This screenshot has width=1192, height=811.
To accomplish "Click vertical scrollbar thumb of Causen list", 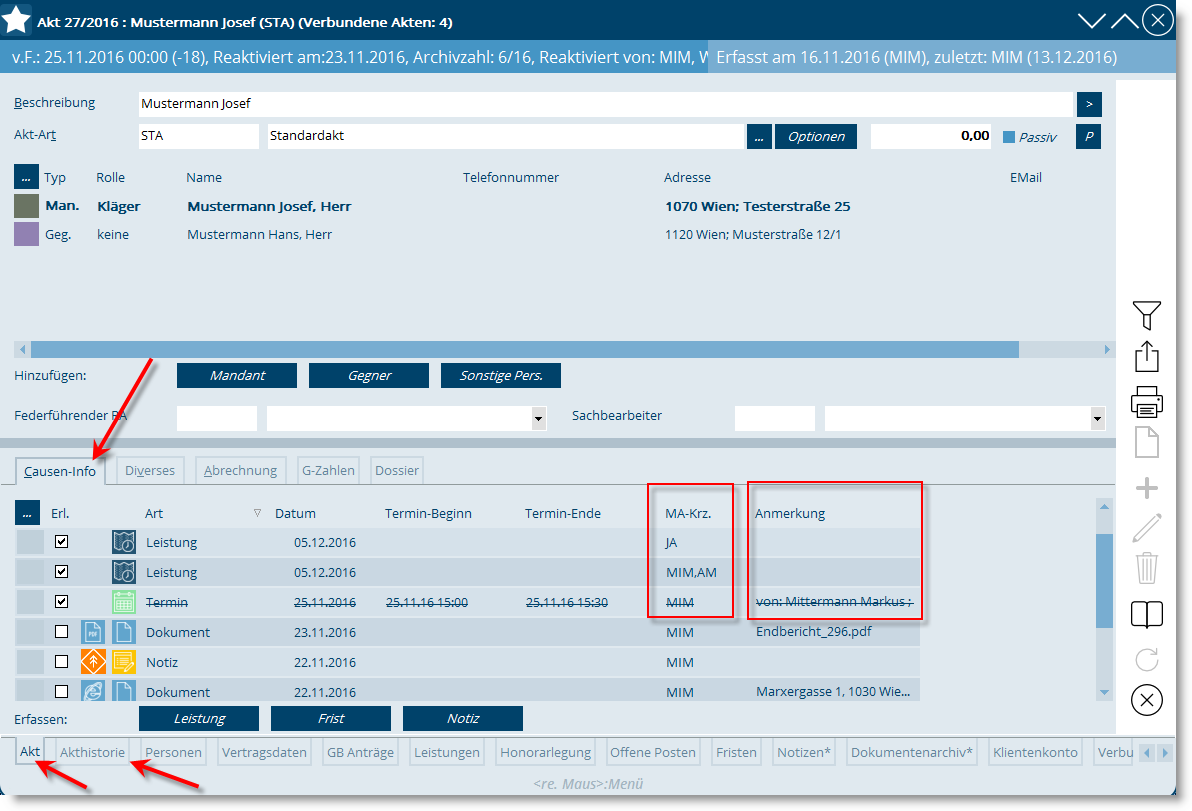I will [1104, 581].
